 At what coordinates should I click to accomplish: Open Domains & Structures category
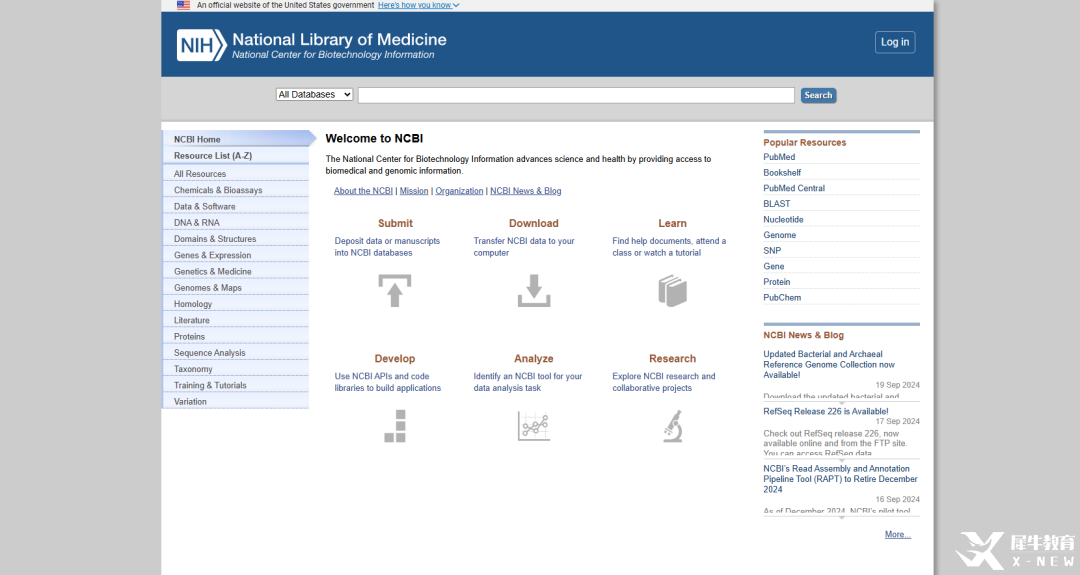pyautogui.click(x=236, y=239)
